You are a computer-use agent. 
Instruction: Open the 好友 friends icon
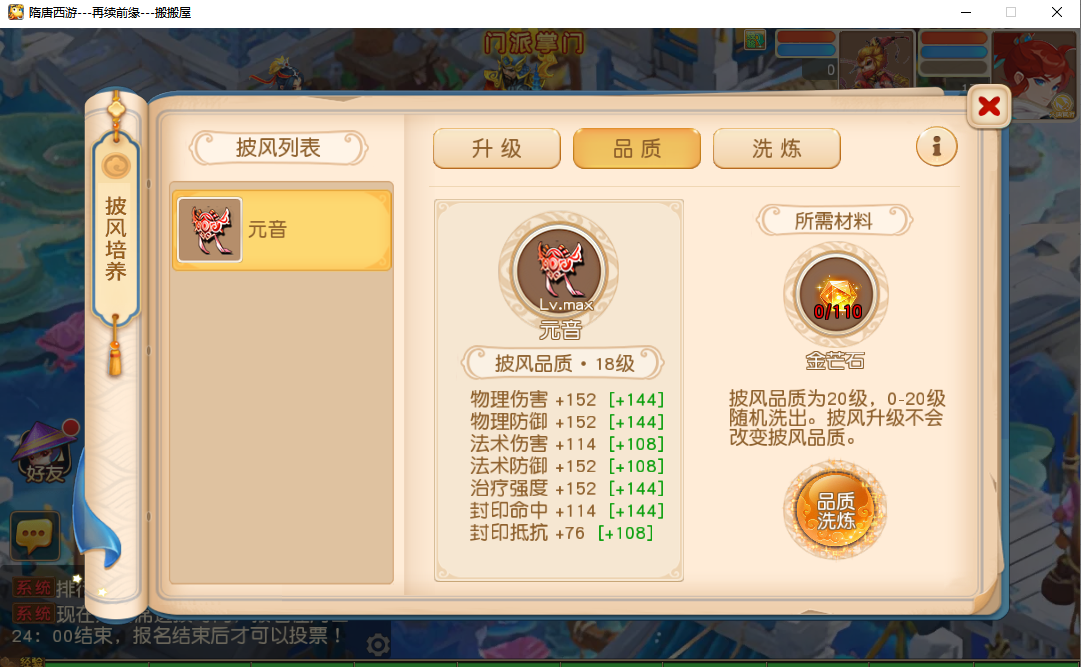point(43,453)
